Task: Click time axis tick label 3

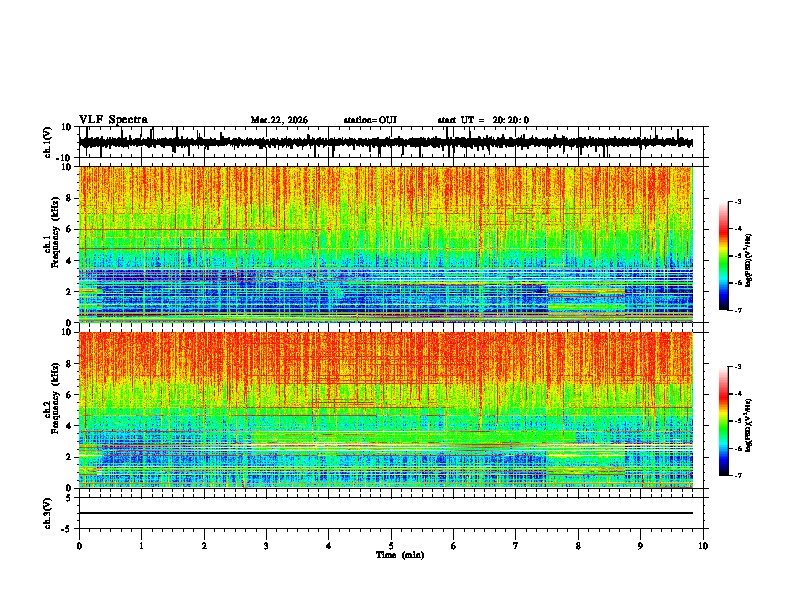Action: [267, 546]
